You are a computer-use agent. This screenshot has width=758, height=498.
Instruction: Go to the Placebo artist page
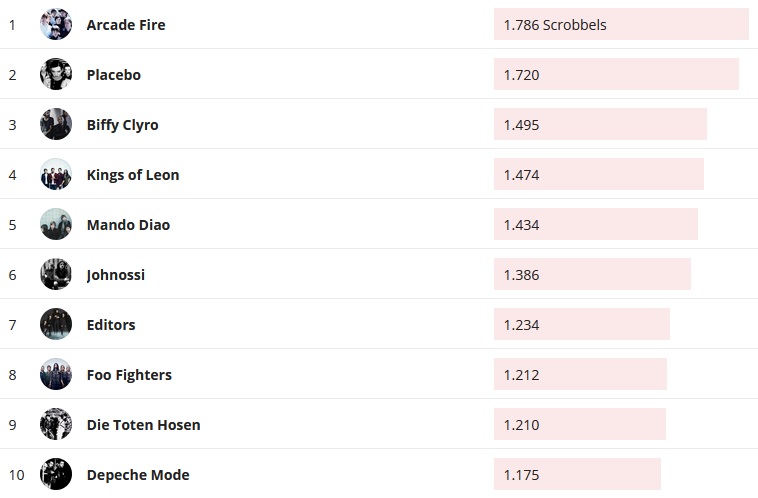point(114,75)
